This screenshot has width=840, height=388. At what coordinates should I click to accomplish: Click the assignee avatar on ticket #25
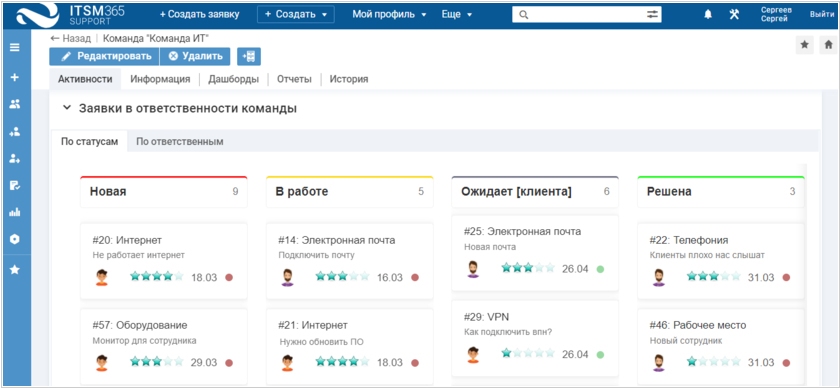[472, 268]
